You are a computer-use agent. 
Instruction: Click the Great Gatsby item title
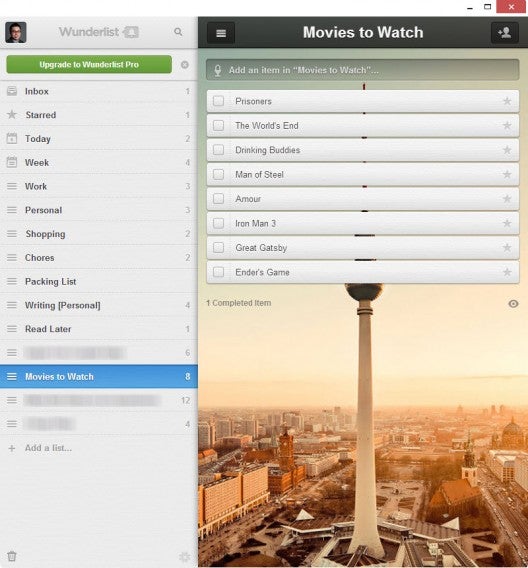[x=261, y=248]
